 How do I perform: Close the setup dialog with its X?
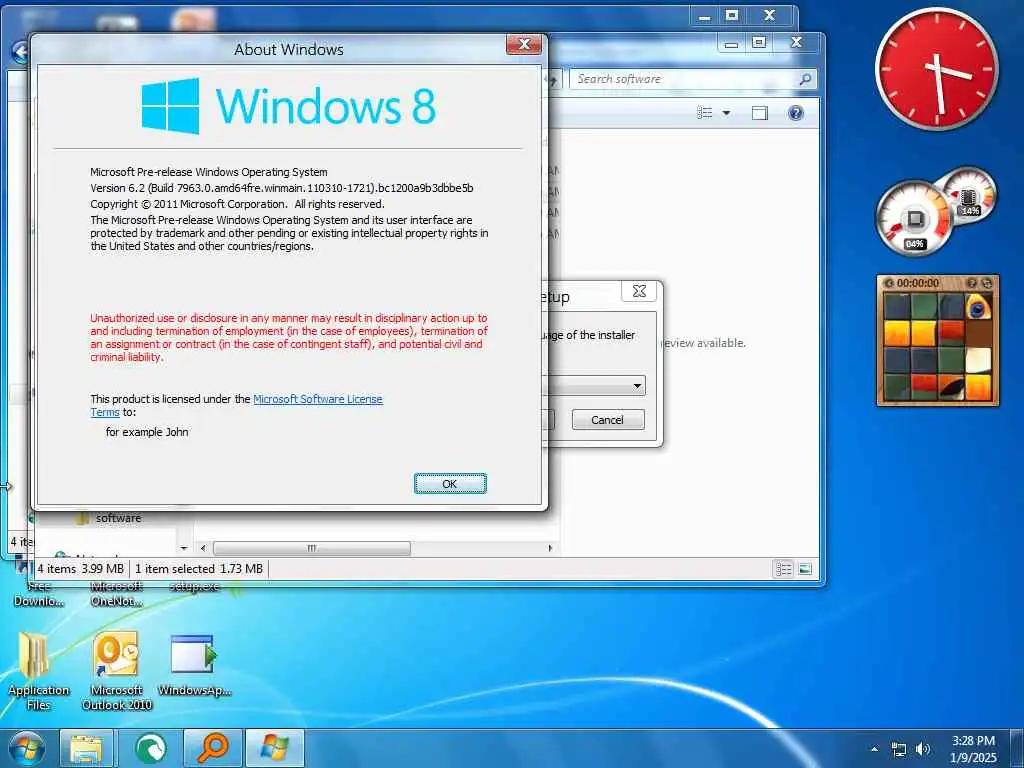[x=639, y=291]
